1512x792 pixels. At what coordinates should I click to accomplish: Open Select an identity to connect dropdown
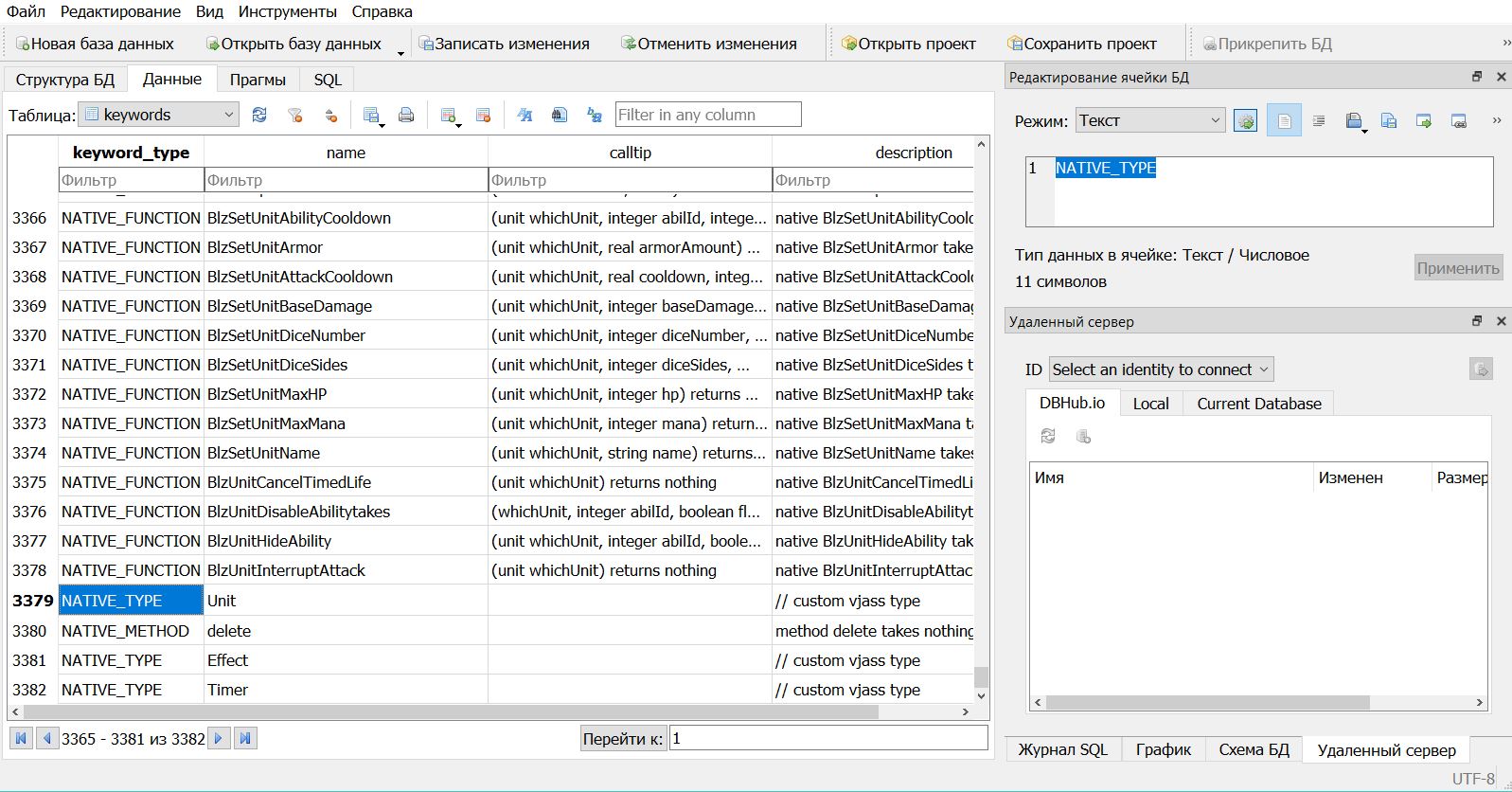pos(1160,369)
